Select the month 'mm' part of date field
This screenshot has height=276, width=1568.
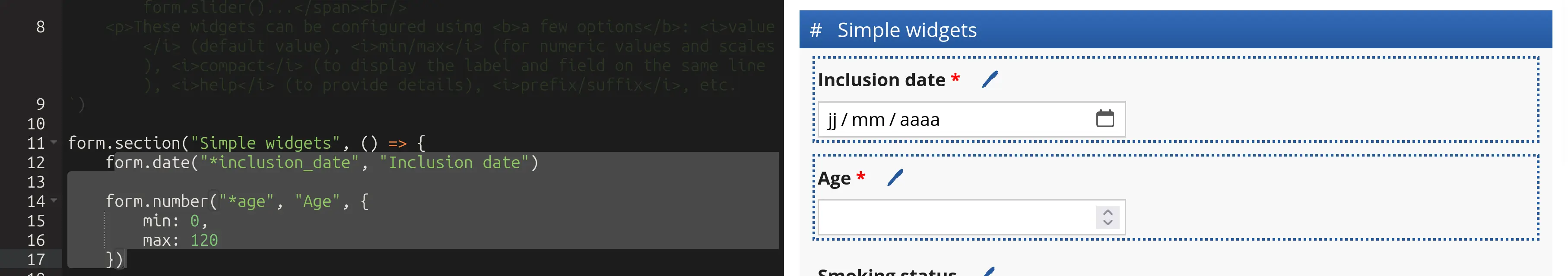click(x=868, y=120)
